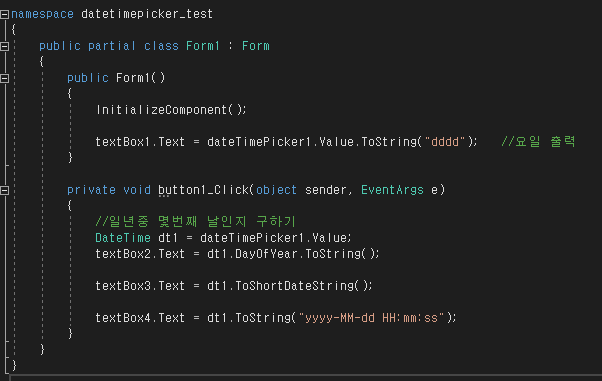This screenshot has height=381, width=602.
Task: Collapse the button1_Click method
Action: [5, 190]
